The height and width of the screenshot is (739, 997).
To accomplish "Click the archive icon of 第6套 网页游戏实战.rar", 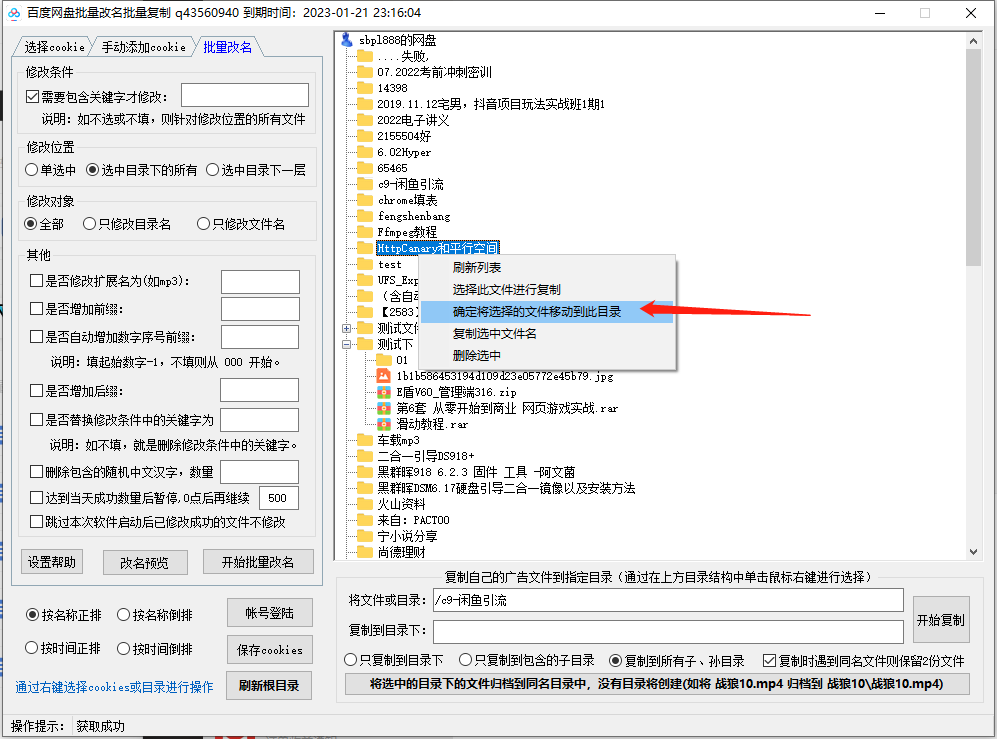I will tap(383, 408).
